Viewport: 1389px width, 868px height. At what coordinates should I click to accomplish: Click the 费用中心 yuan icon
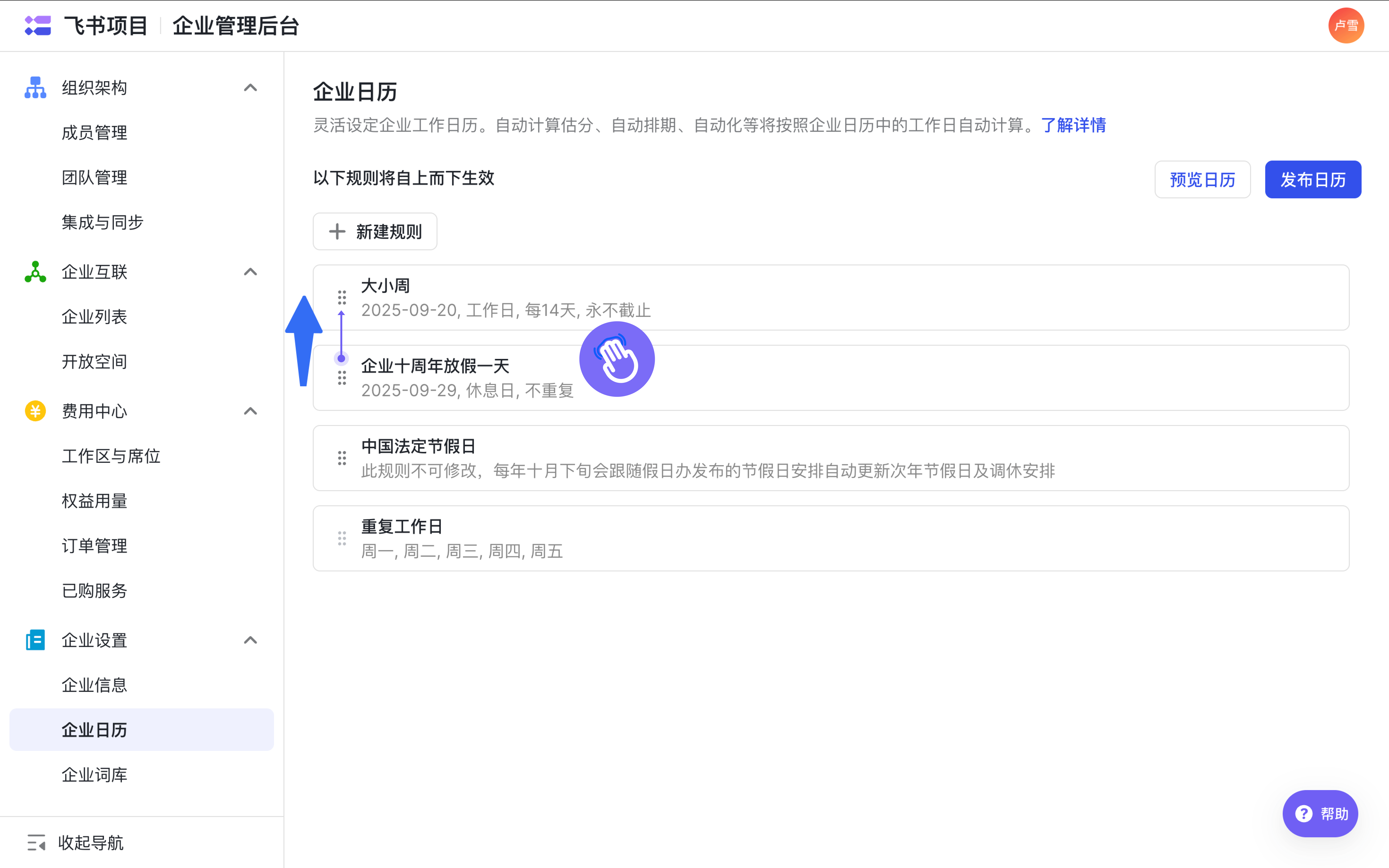(x=36, y=411)
